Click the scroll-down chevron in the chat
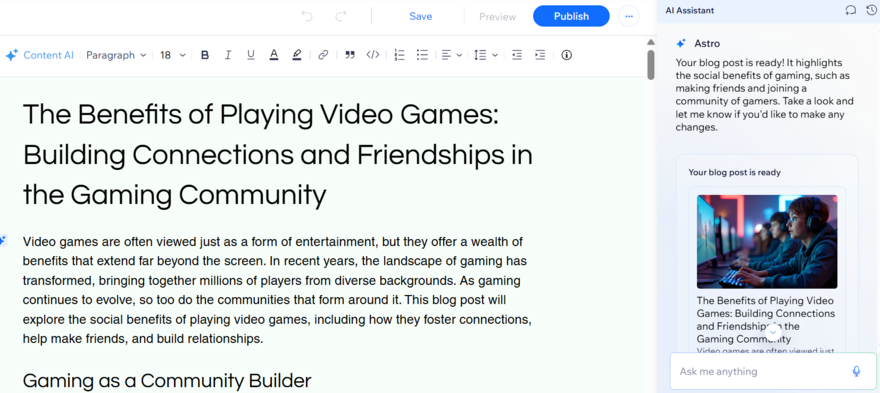This screenshot has height=393, width=880. click(773, 332)
